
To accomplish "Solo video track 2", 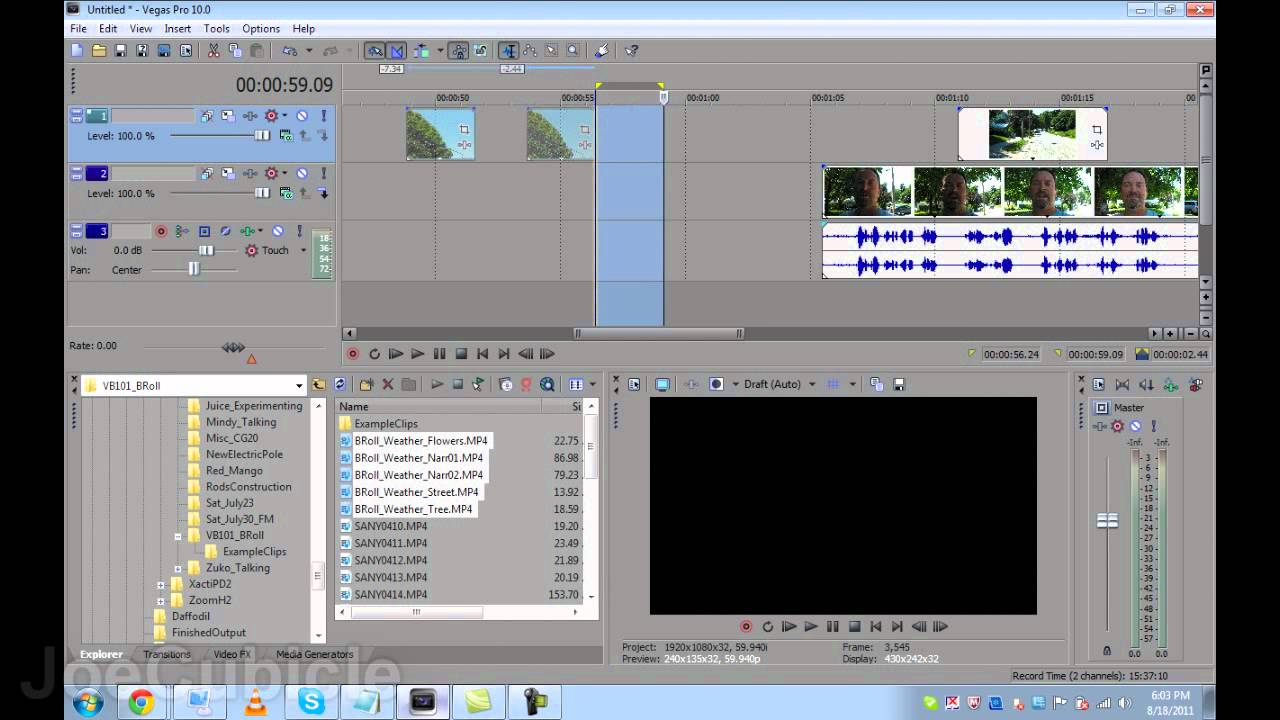I will [323, 174].
